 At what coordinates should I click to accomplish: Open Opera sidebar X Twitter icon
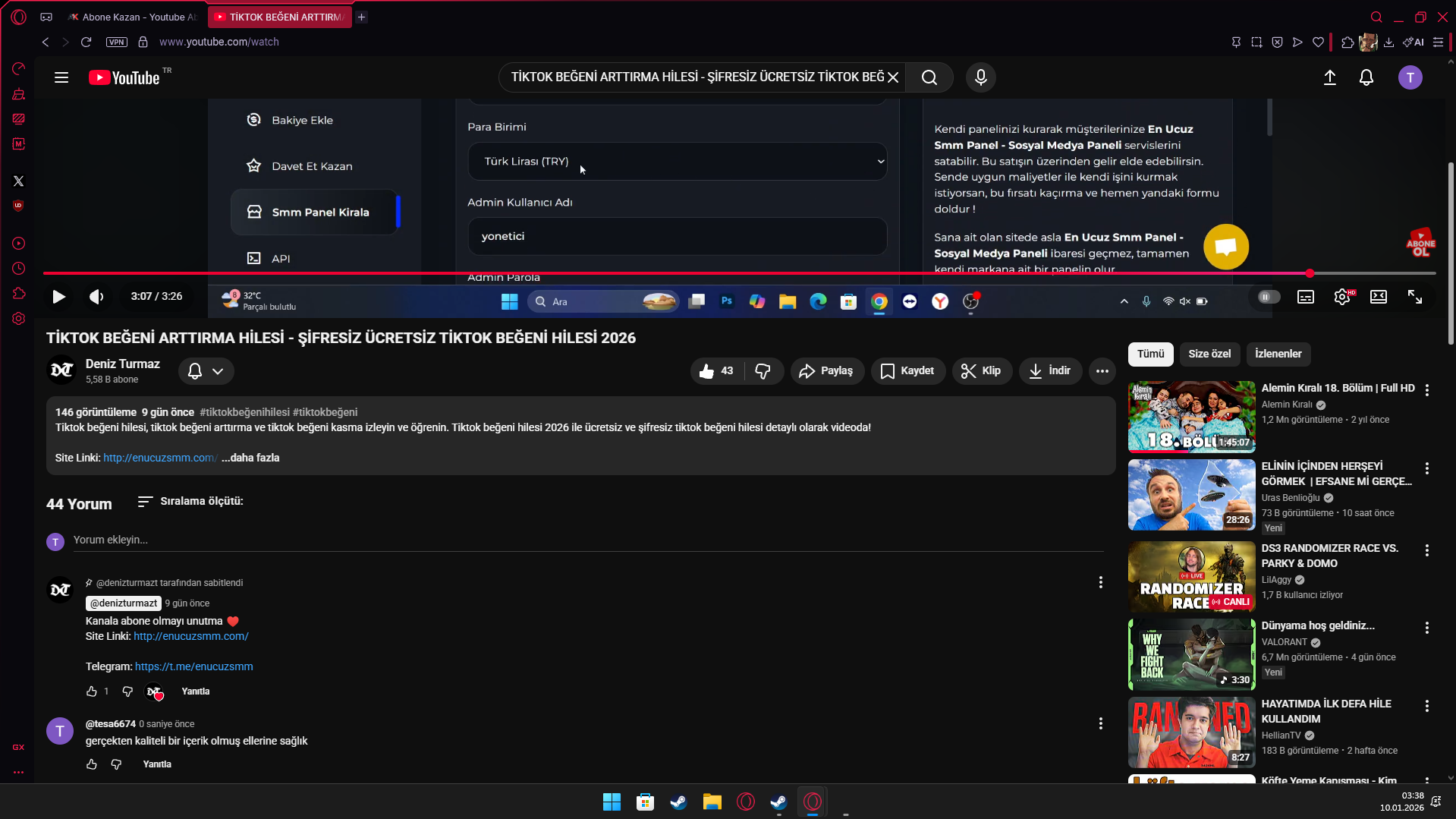(19, 181)
